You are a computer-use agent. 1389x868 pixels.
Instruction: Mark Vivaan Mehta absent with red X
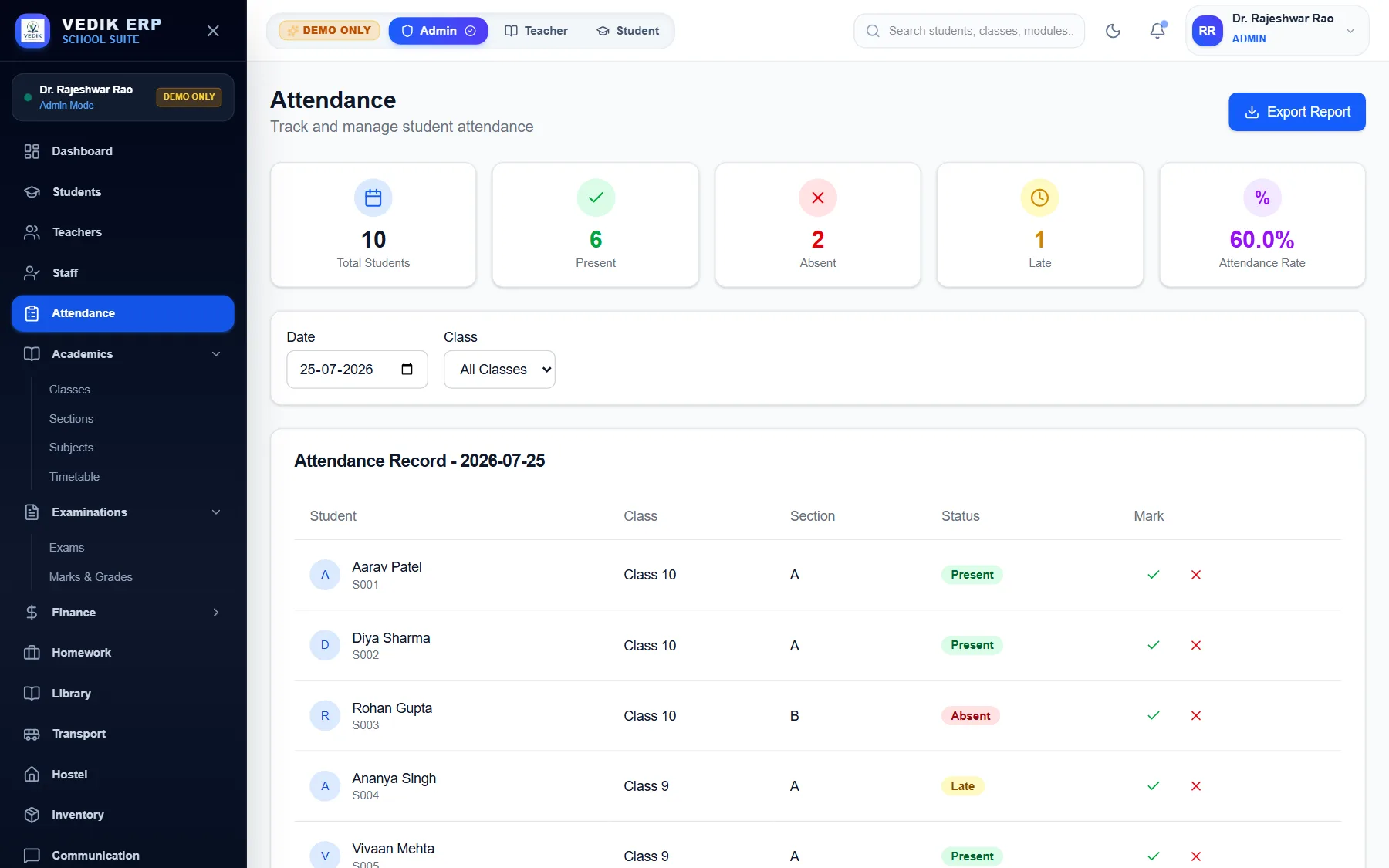pos(1196,856)
